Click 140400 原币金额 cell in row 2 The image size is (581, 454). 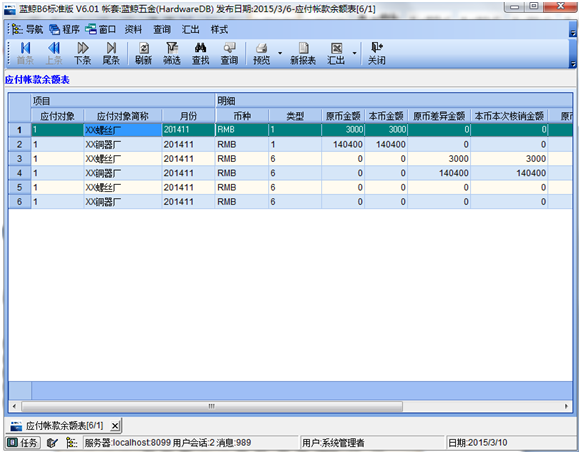(x=343, y=145)
